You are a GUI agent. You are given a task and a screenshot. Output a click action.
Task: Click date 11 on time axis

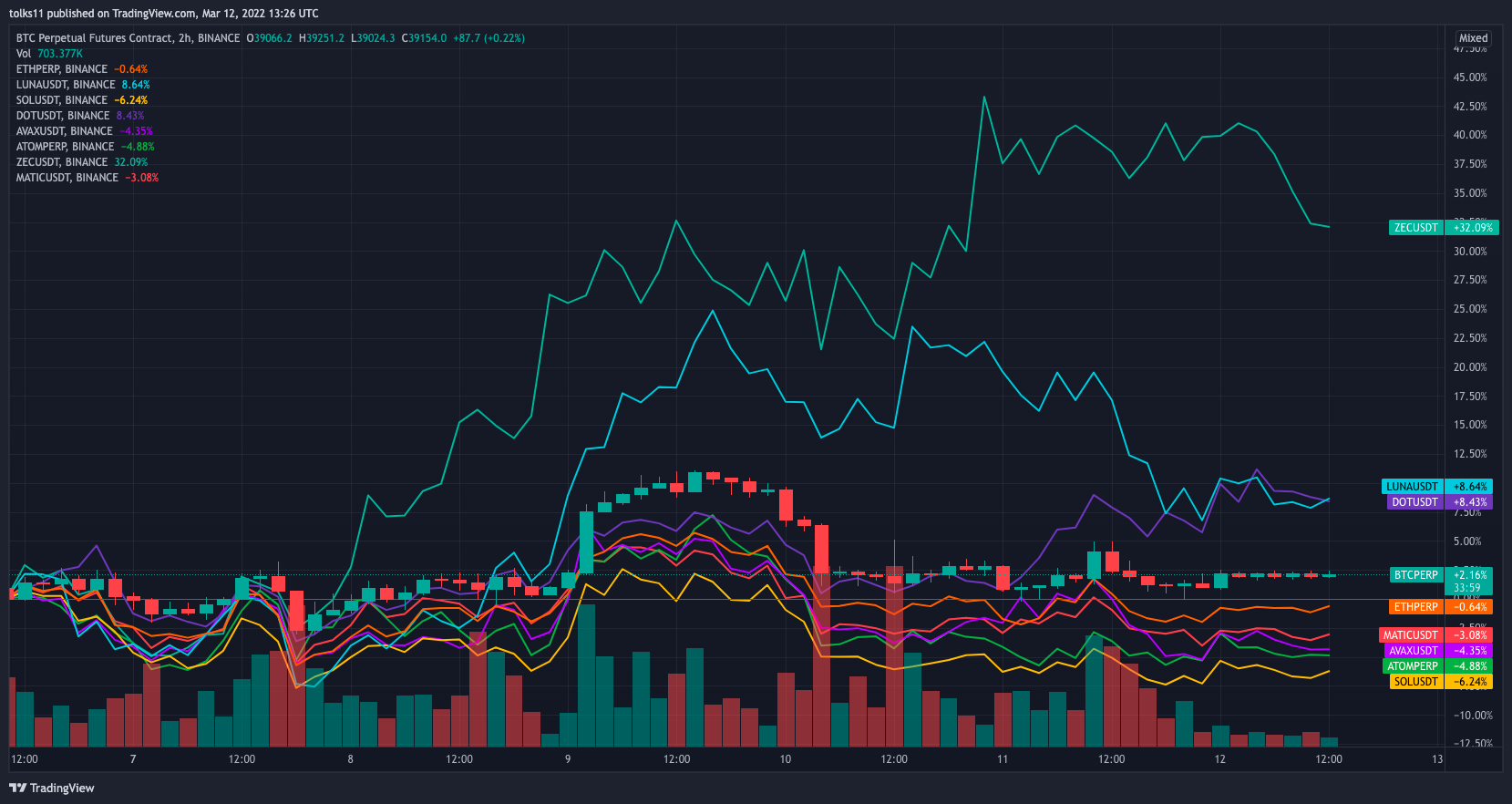point(1003,759)
